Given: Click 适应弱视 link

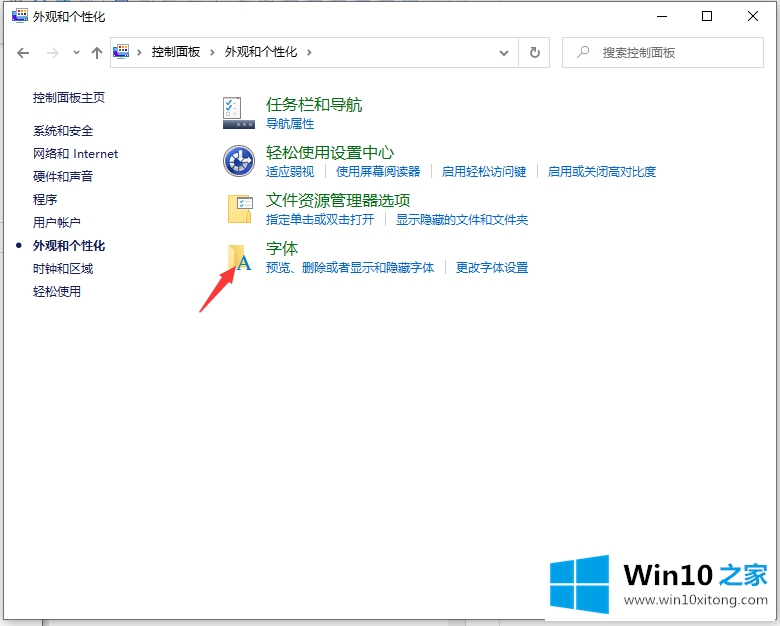Looking at the screenshot, I should pos(290,172).
